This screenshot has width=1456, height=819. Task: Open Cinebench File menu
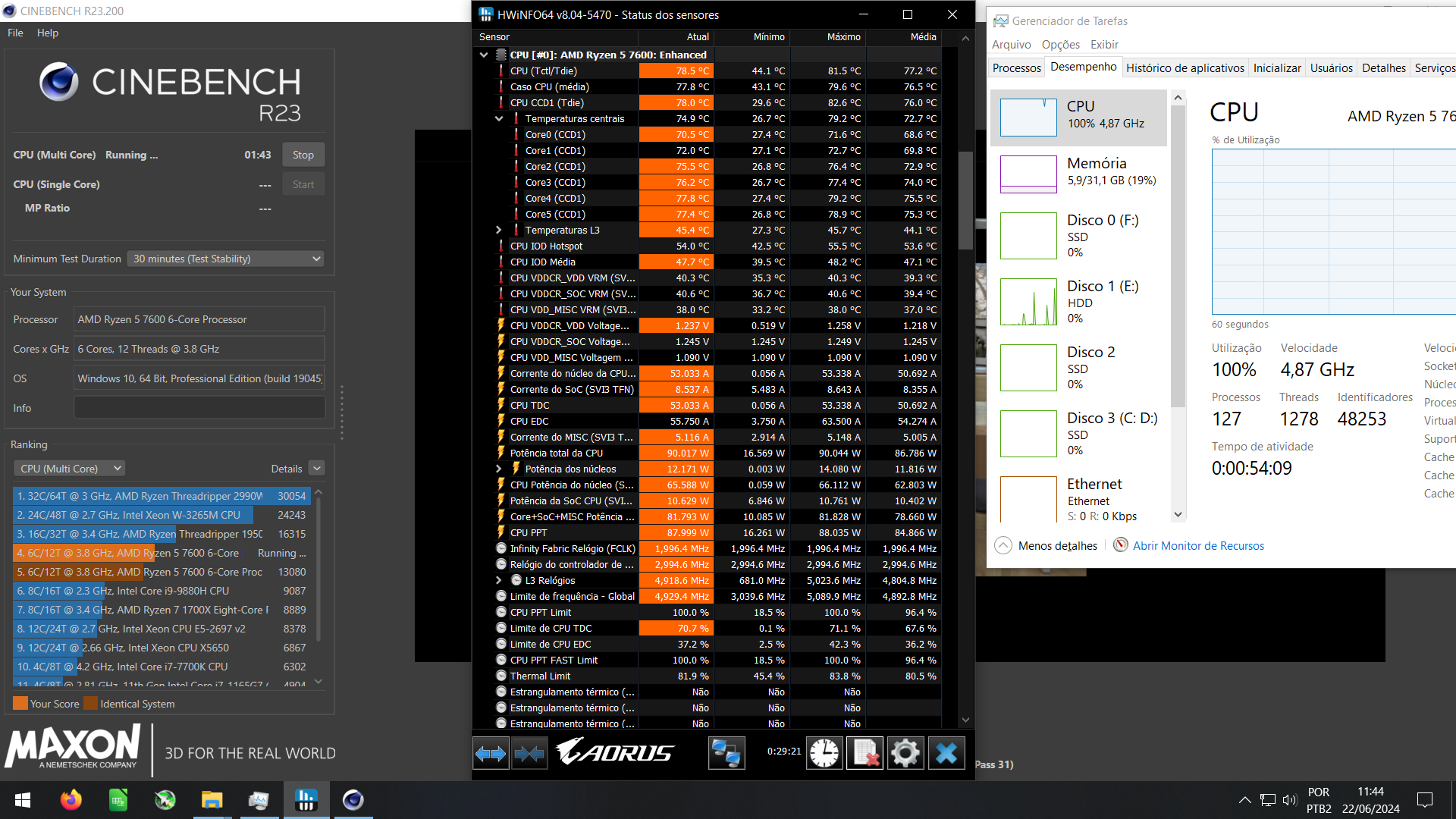(15, 33)
